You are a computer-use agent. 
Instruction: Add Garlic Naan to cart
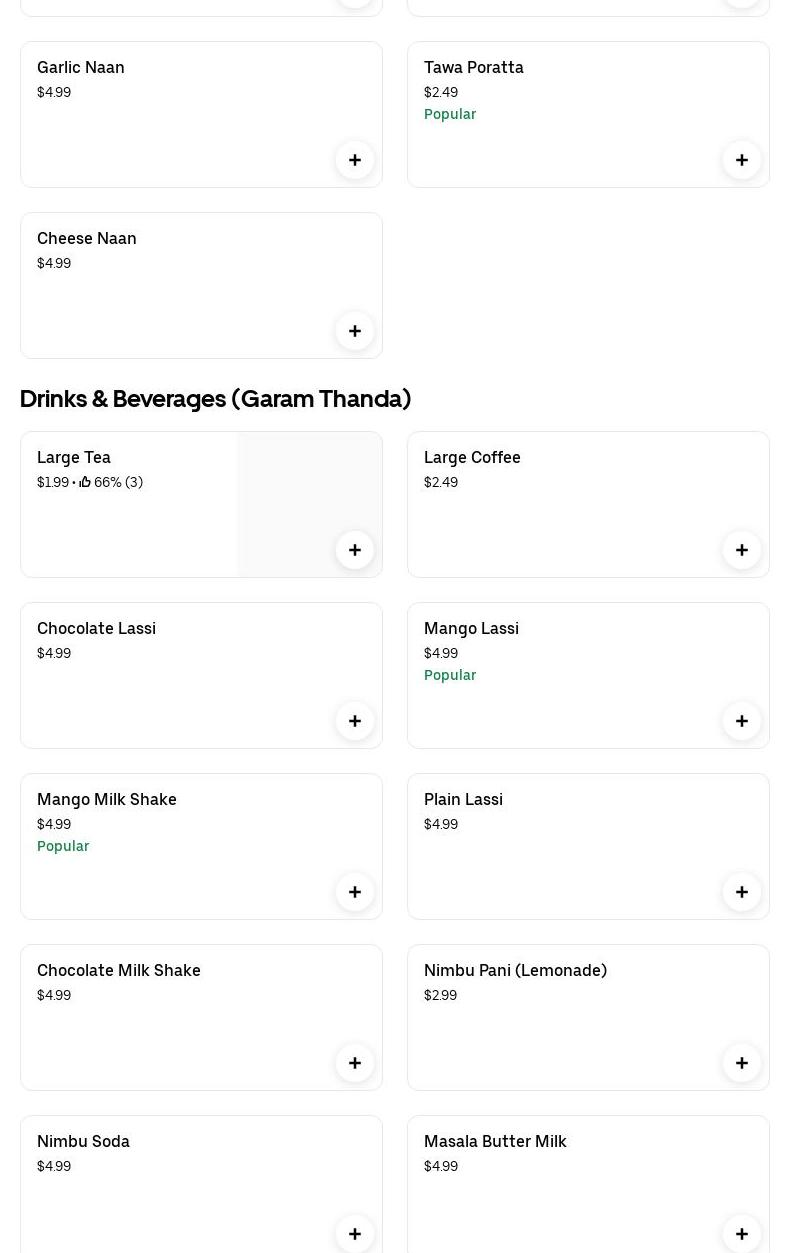[355, 160]
